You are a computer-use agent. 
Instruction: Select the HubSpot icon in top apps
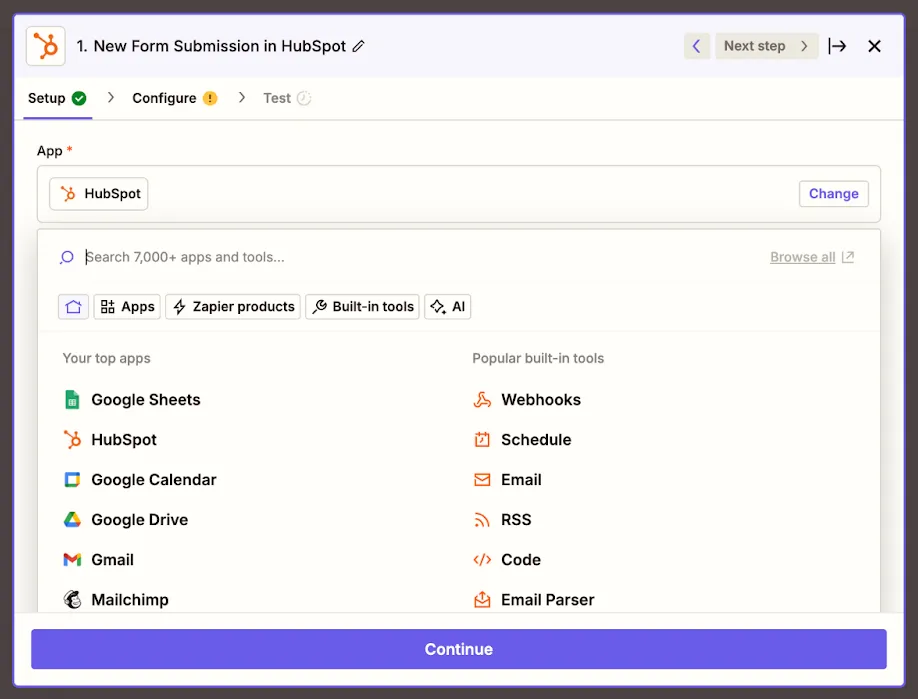coord(72,440)
